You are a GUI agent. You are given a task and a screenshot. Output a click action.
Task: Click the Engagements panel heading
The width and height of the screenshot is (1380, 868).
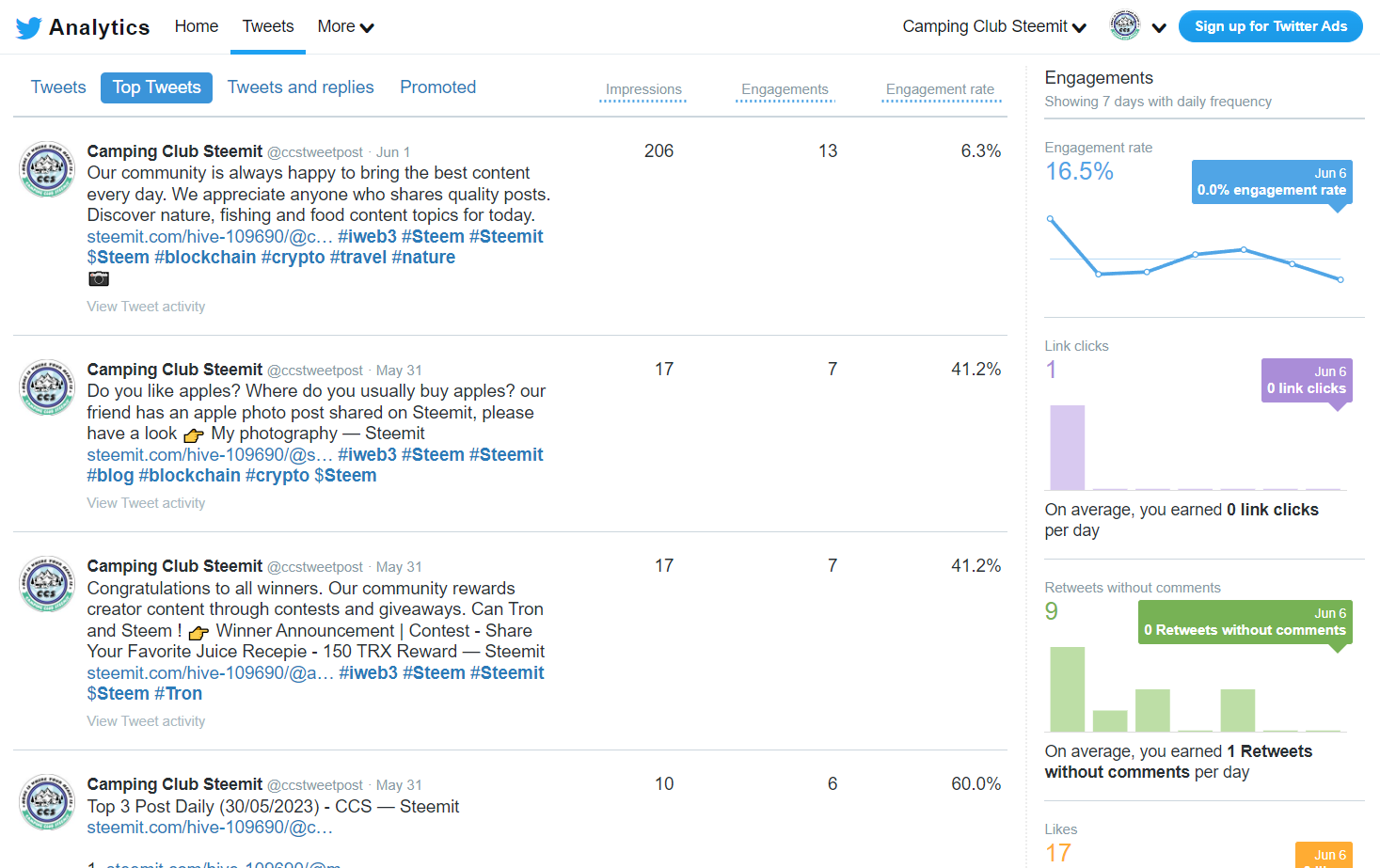(1099, 78)
